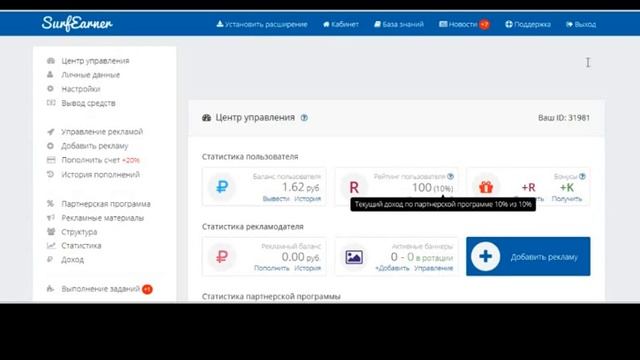
Task: Click the help icon next to Бонусы
Action: coord(582,176)
